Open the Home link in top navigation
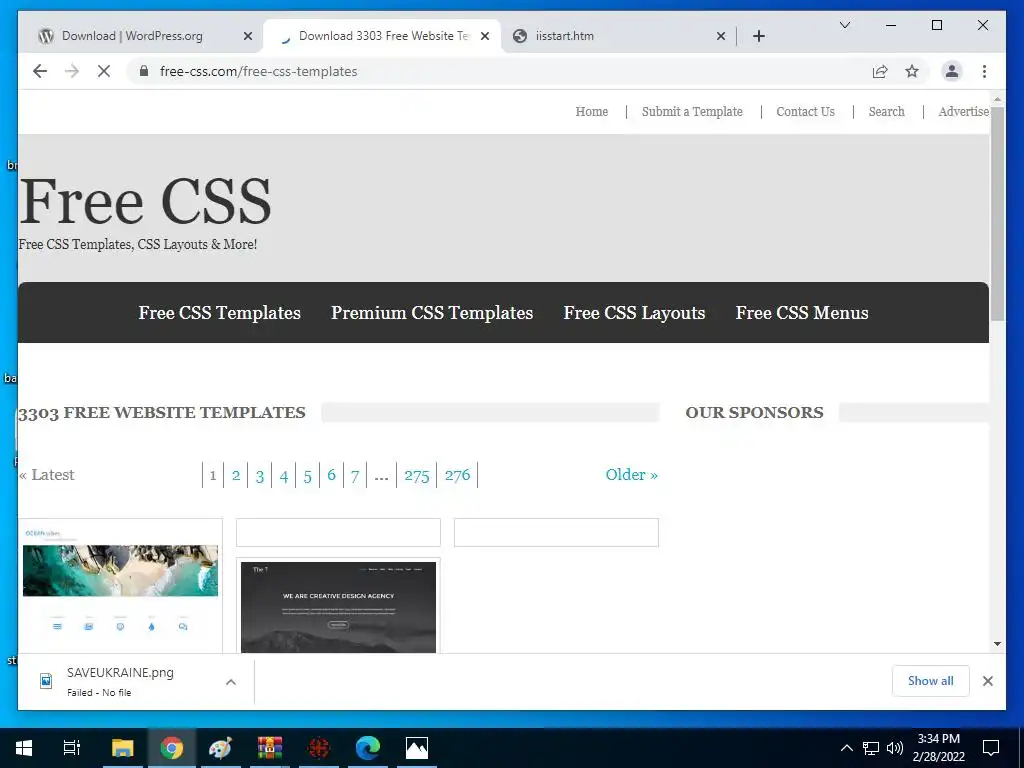Screen dimensions: 1024x768 coord(592,112)
